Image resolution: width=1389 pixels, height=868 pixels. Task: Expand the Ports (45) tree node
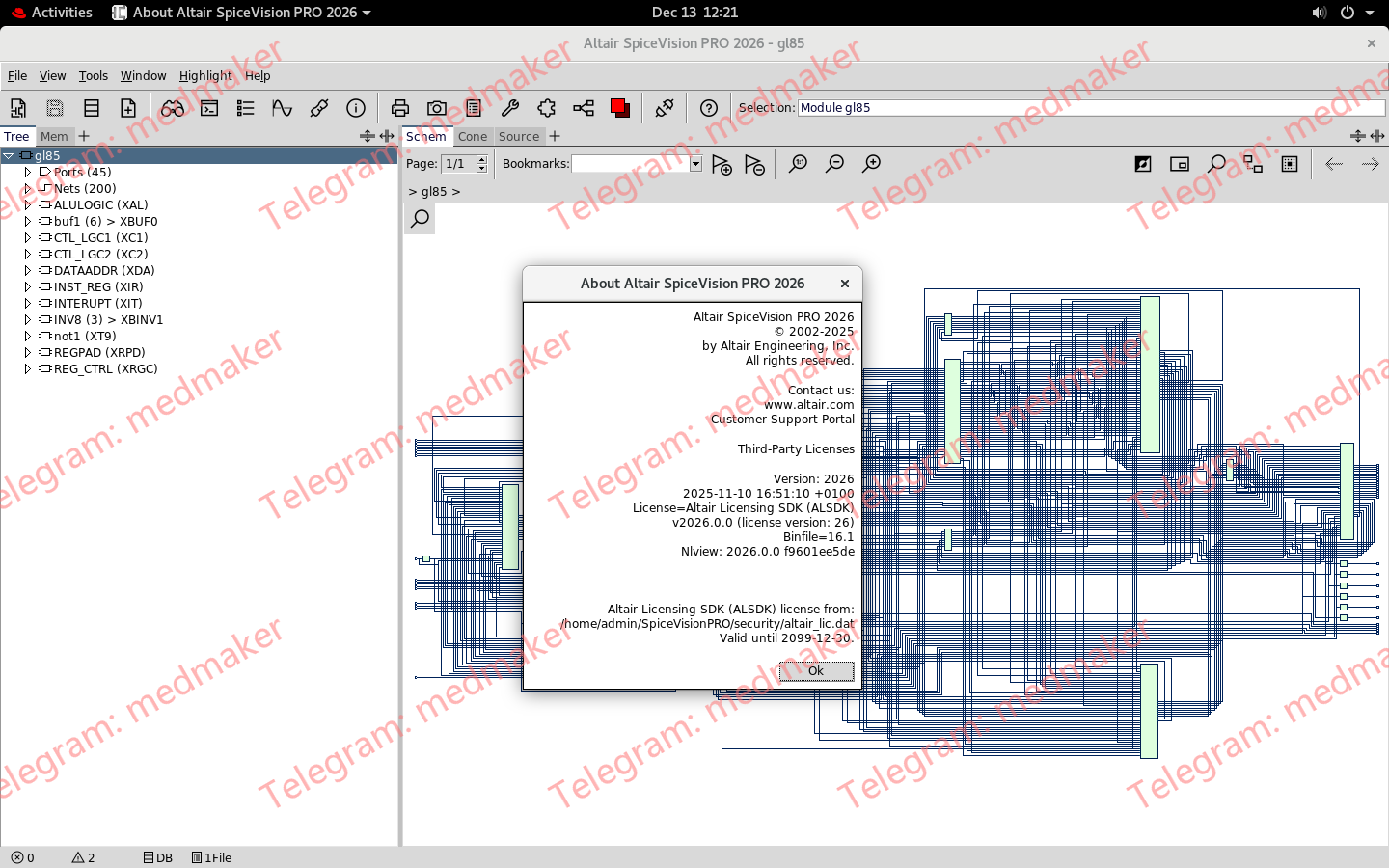coord(26,172)
